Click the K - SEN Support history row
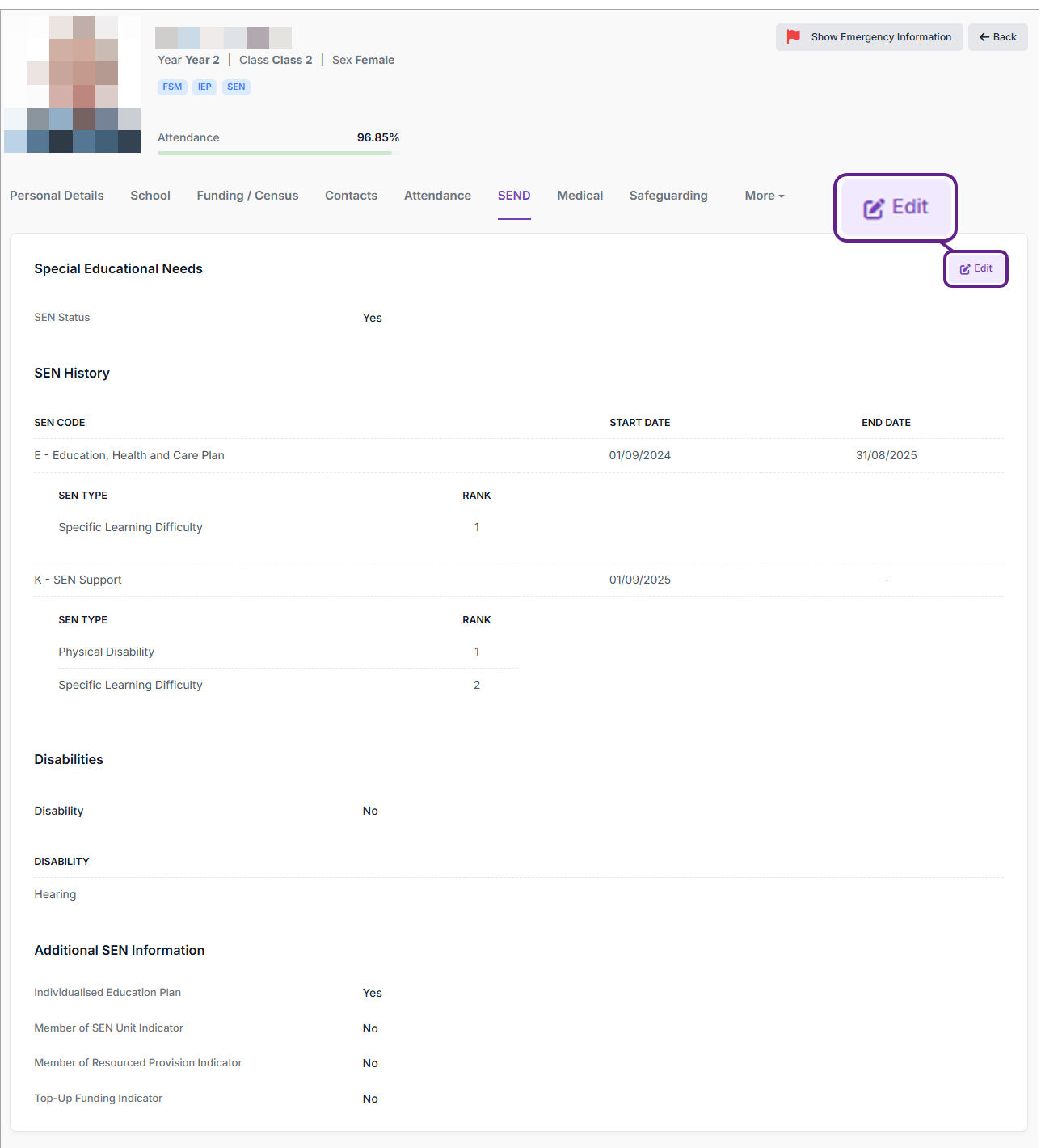Viewport: 1041px width, 1148px height. 78,580
